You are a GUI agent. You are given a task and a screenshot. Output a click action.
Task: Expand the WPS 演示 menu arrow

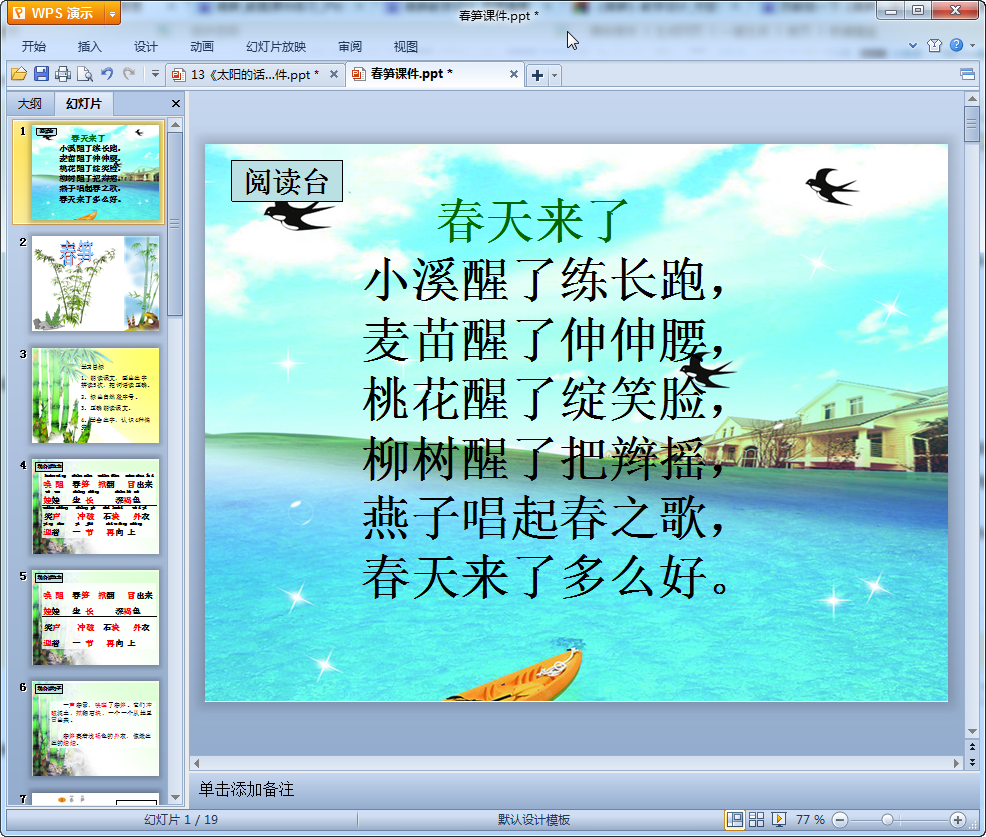(113, 13)
